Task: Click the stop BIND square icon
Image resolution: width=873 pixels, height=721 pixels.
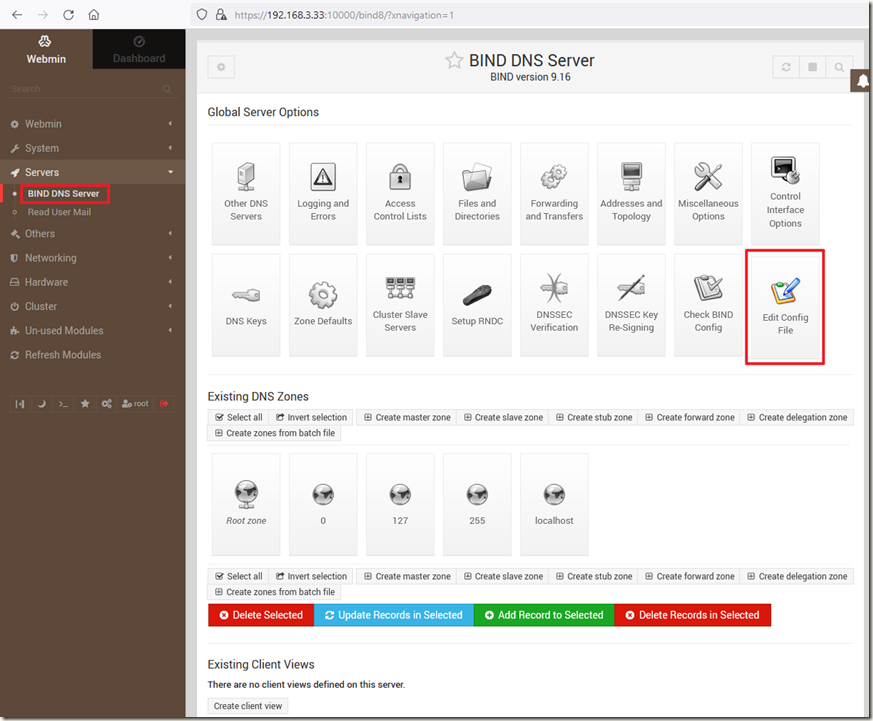Action: (812, 67)
